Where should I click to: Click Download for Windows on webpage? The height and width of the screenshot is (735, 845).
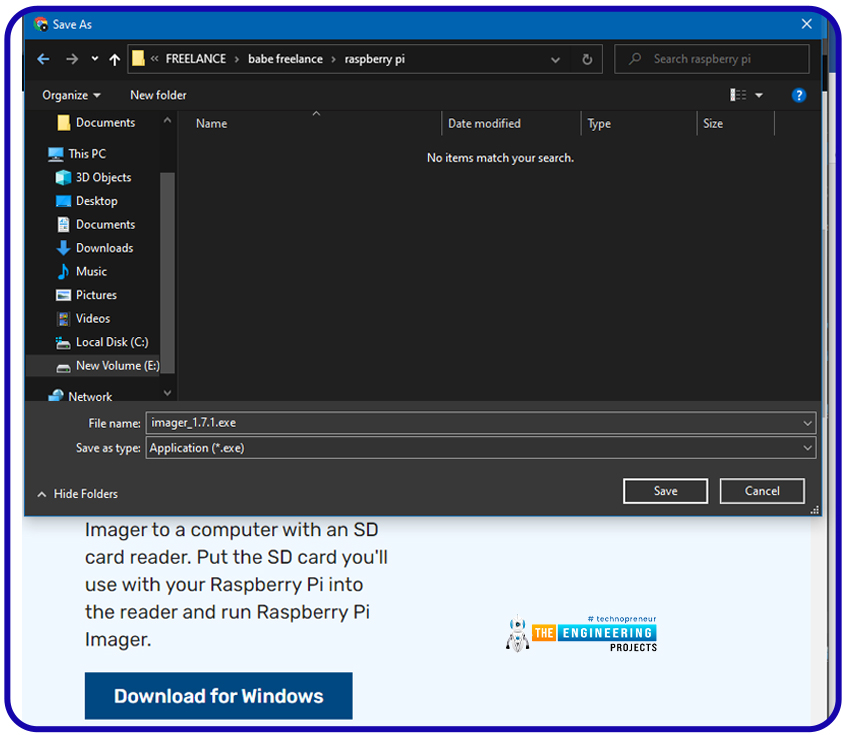(218, 696)
